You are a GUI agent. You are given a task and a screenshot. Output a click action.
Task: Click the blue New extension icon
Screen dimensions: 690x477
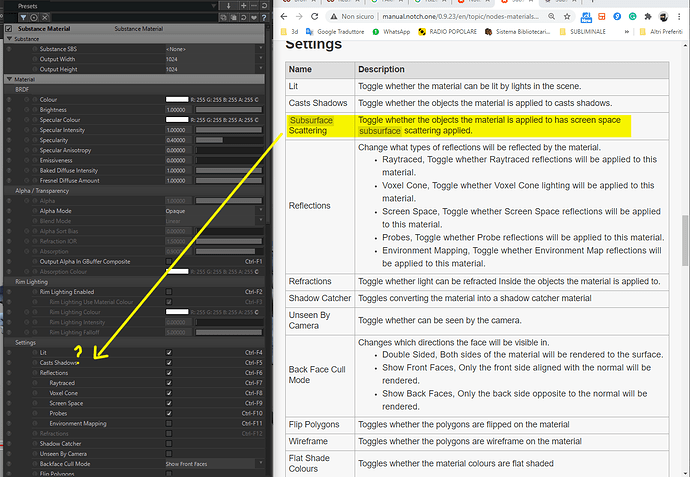[x=586, y=17]
